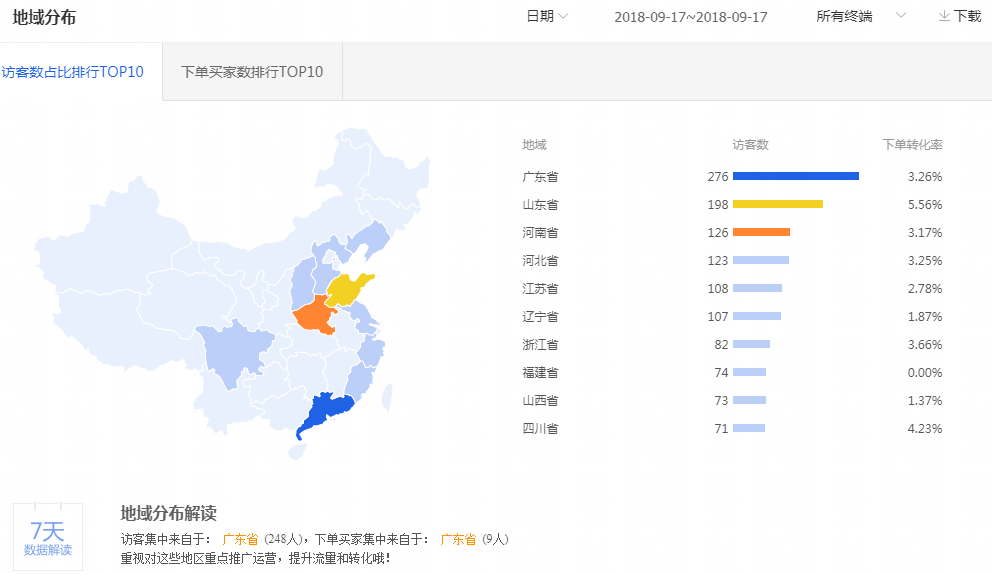The width and height of the screenshot is (992, 574).
Task: Click orange 广东省 link after 访客集中来自于
Action: [240, 539]
